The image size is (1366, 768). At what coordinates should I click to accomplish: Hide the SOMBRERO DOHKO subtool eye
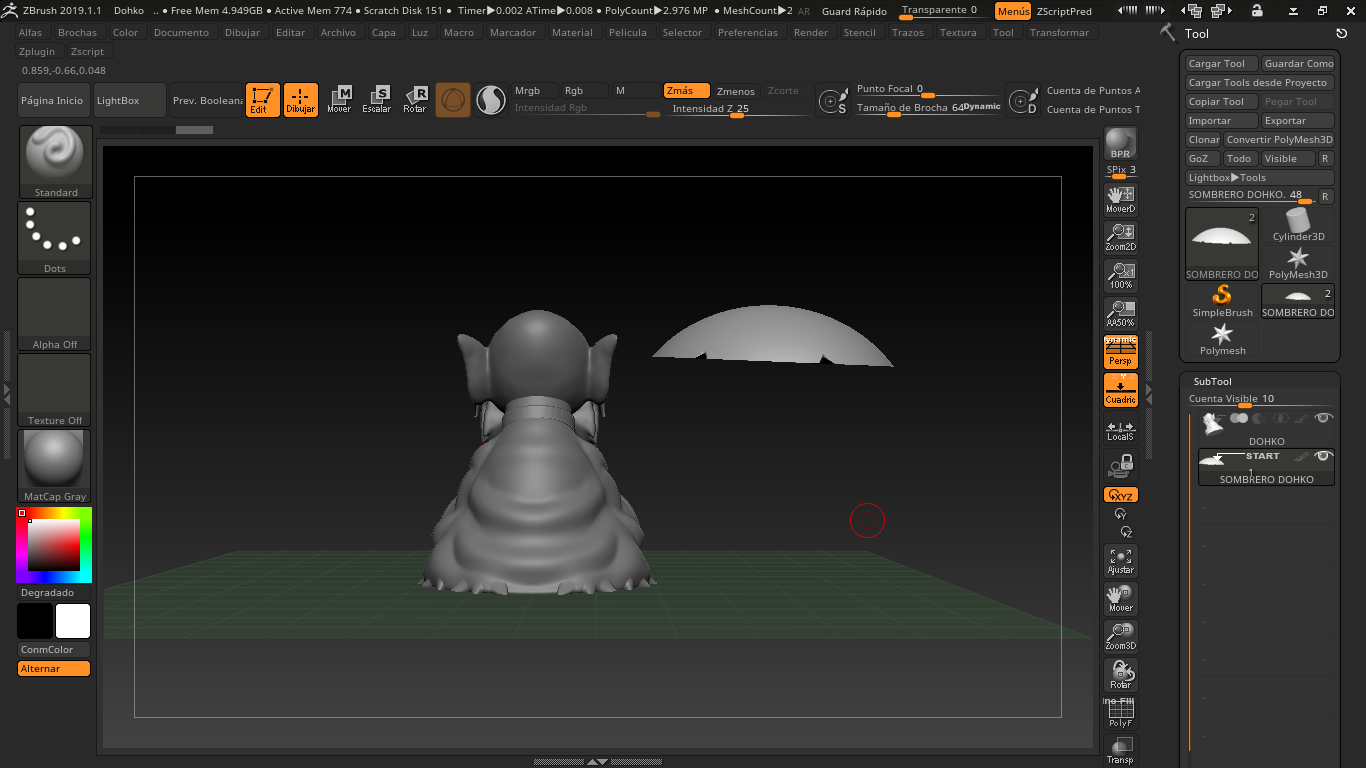[x=1323, y=456]
